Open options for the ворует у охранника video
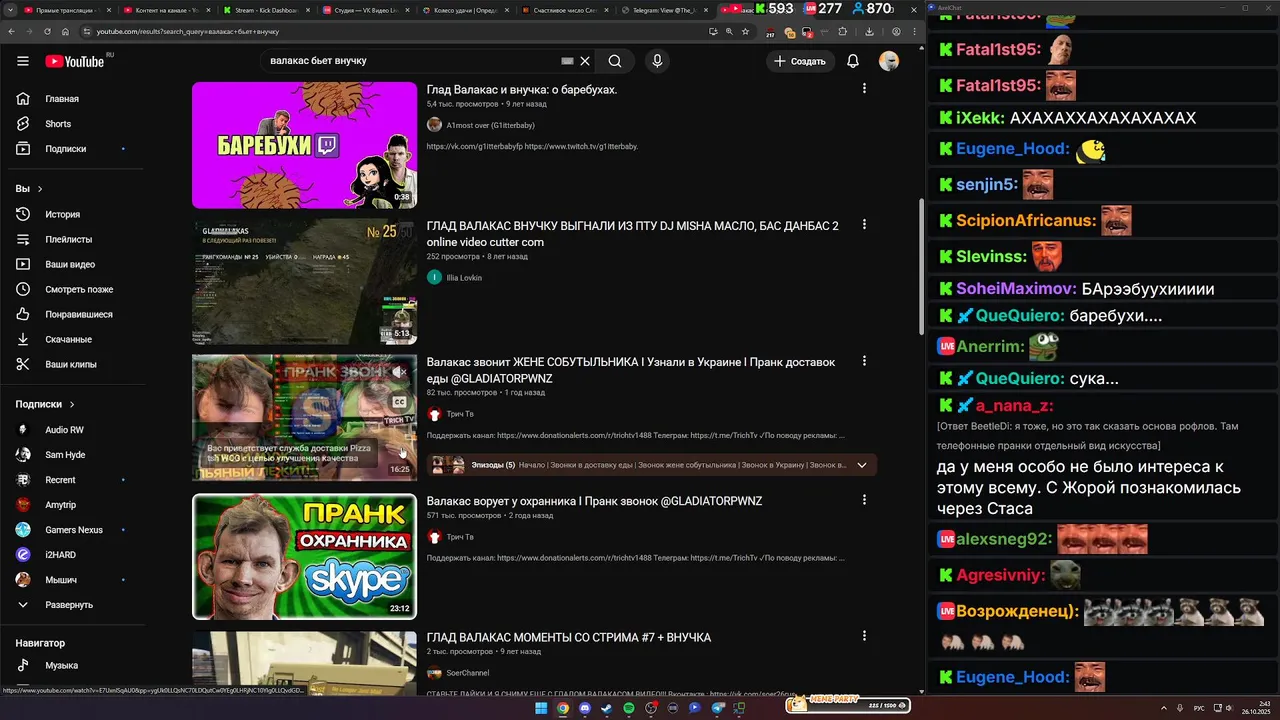The height and width of the screenshot is (720, 1280). point(865,500)
